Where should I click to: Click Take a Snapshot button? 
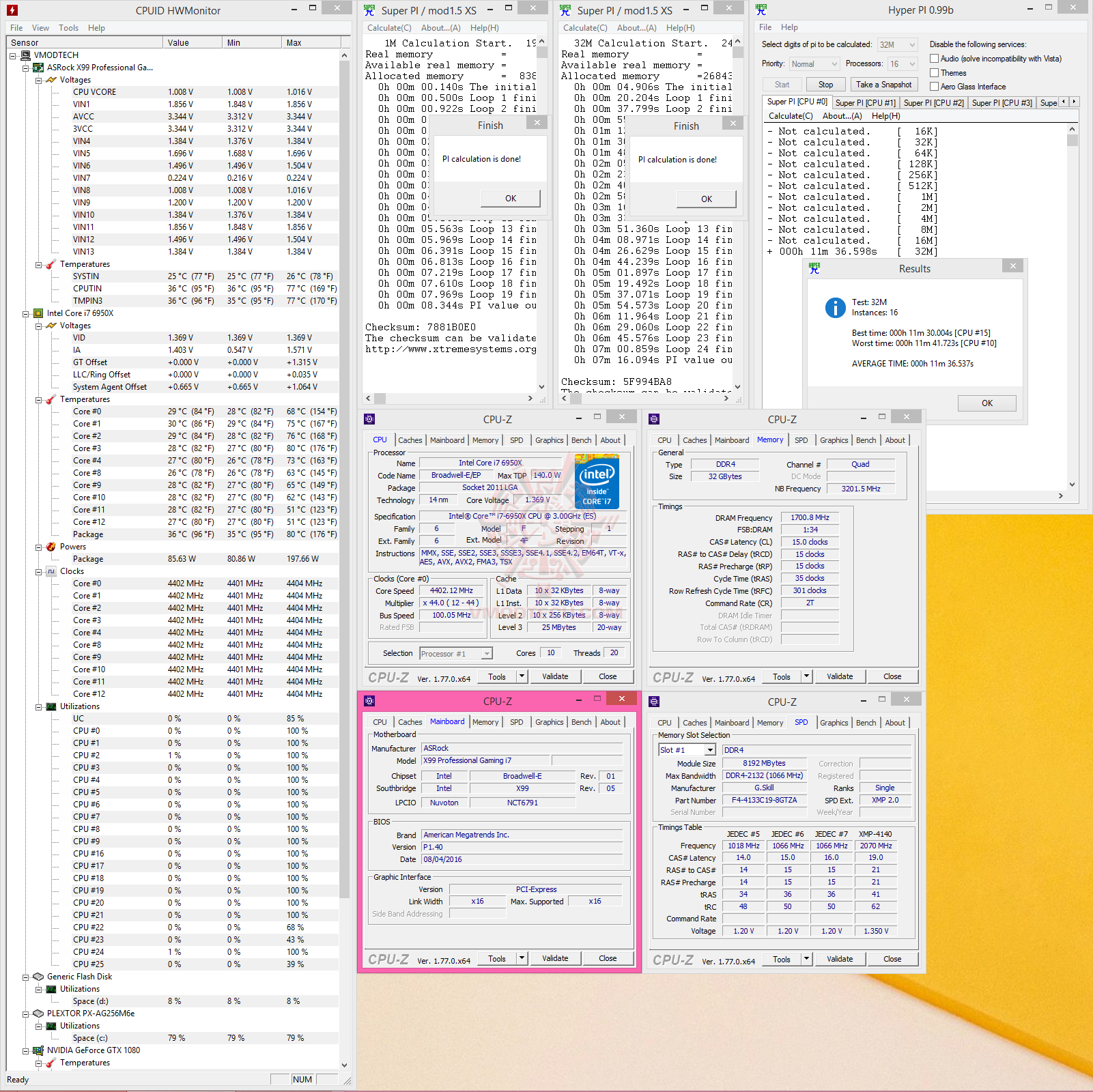(x=883, y=85)
